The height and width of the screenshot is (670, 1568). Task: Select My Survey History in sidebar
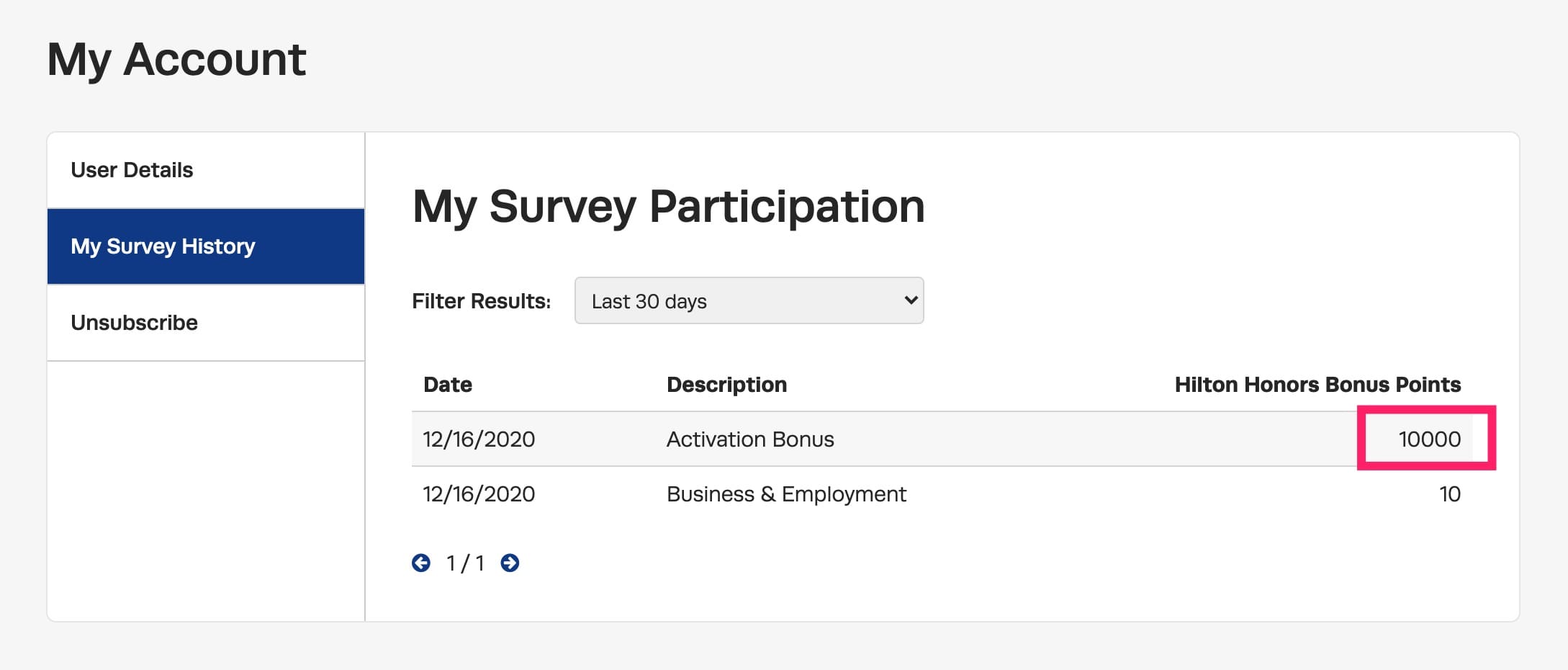[x=163, y=246]
